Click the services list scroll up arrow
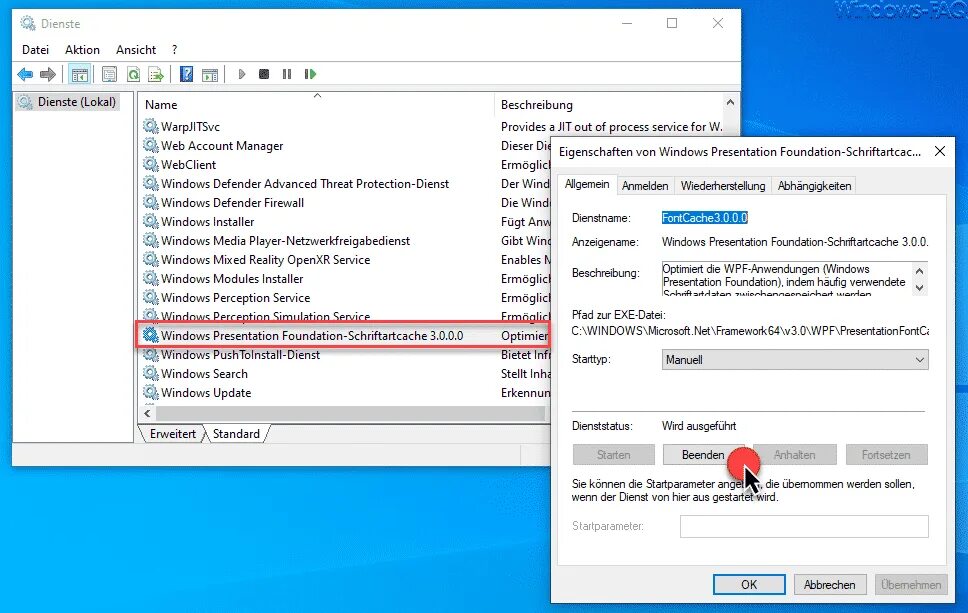This screenshot has height=613, width=968. 730,102
